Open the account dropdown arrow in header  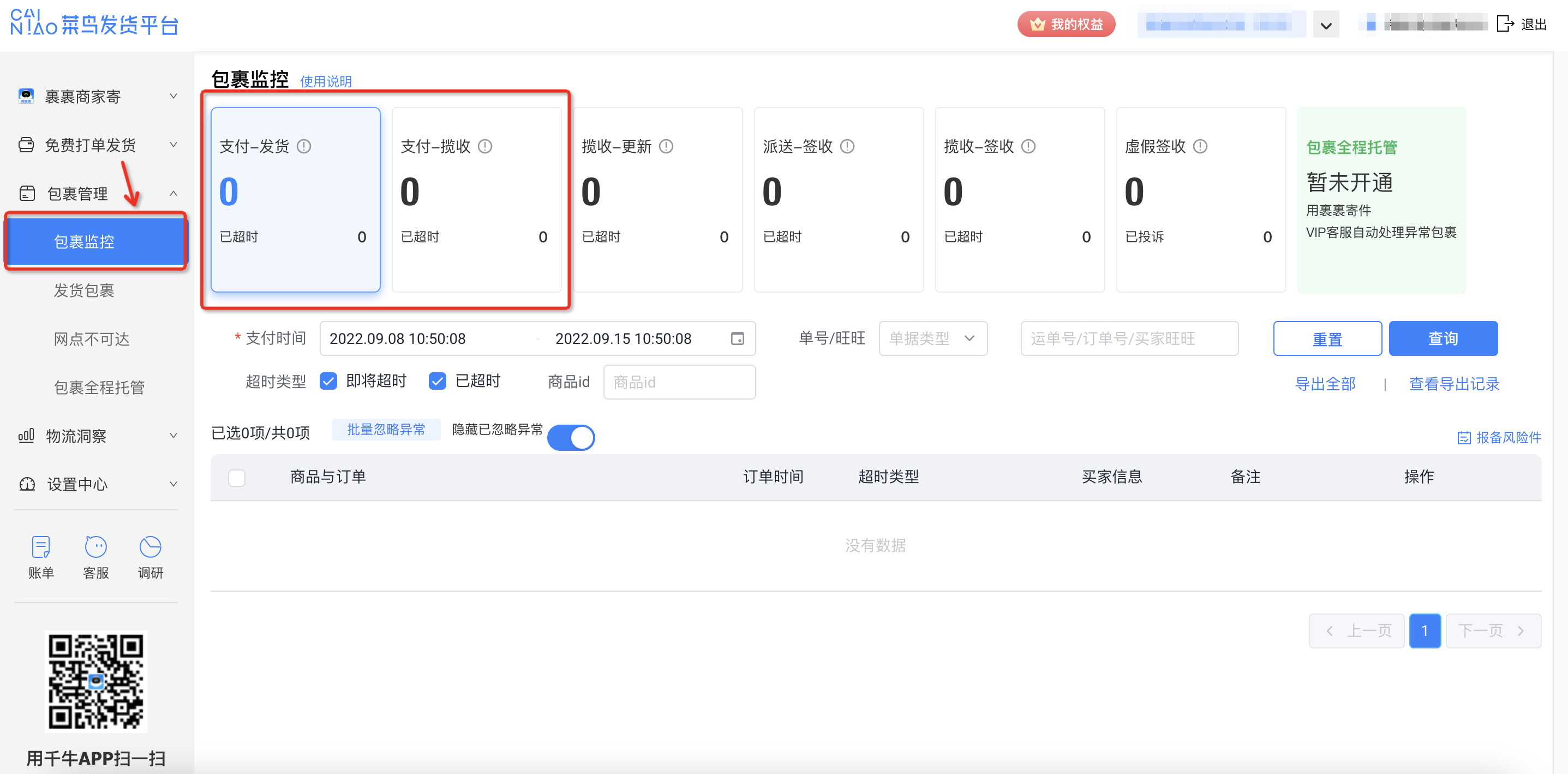pyautogui.click(x=1326, y=25)
